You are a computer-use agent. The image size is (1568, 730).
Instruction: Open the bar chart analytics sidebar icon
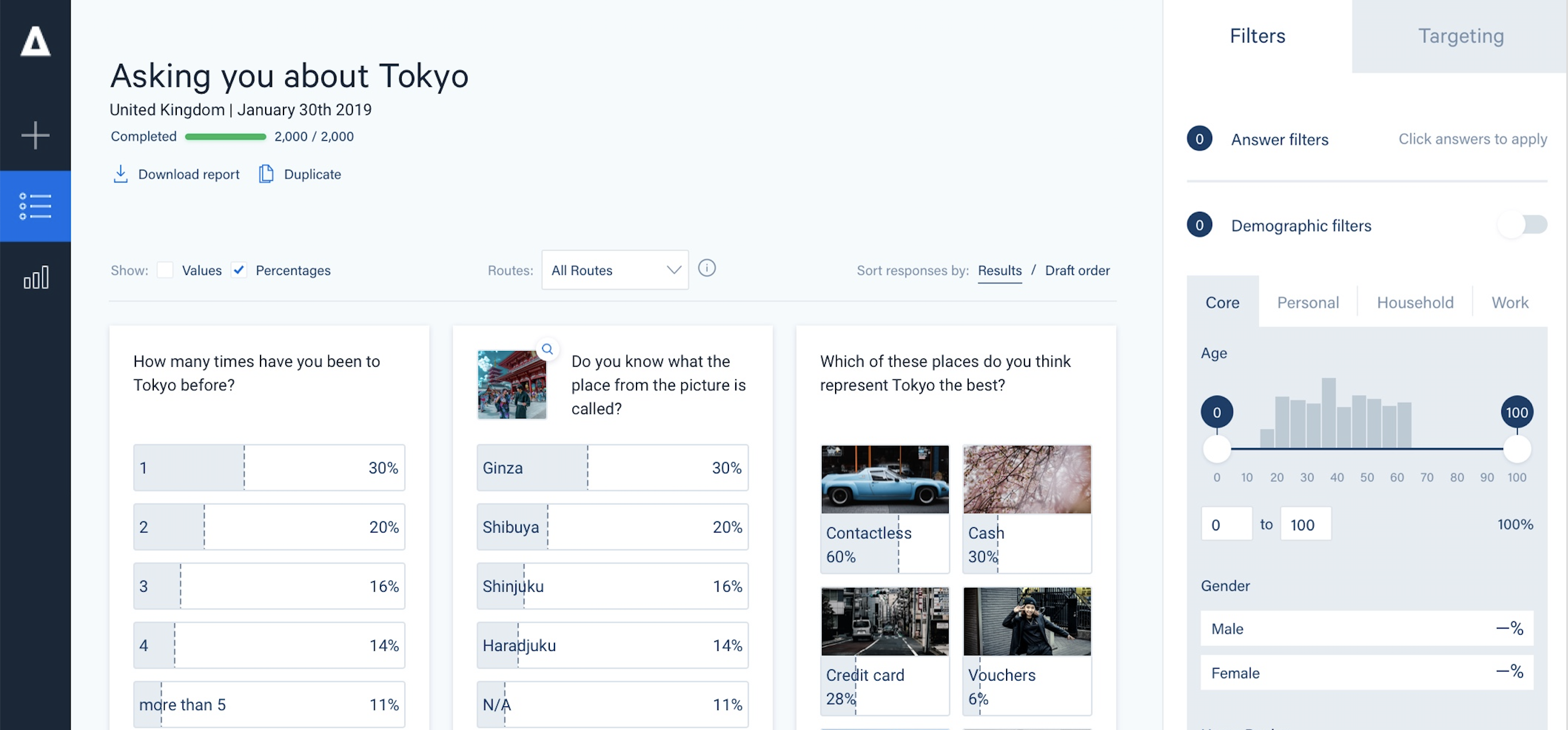(x=36, y=278)
